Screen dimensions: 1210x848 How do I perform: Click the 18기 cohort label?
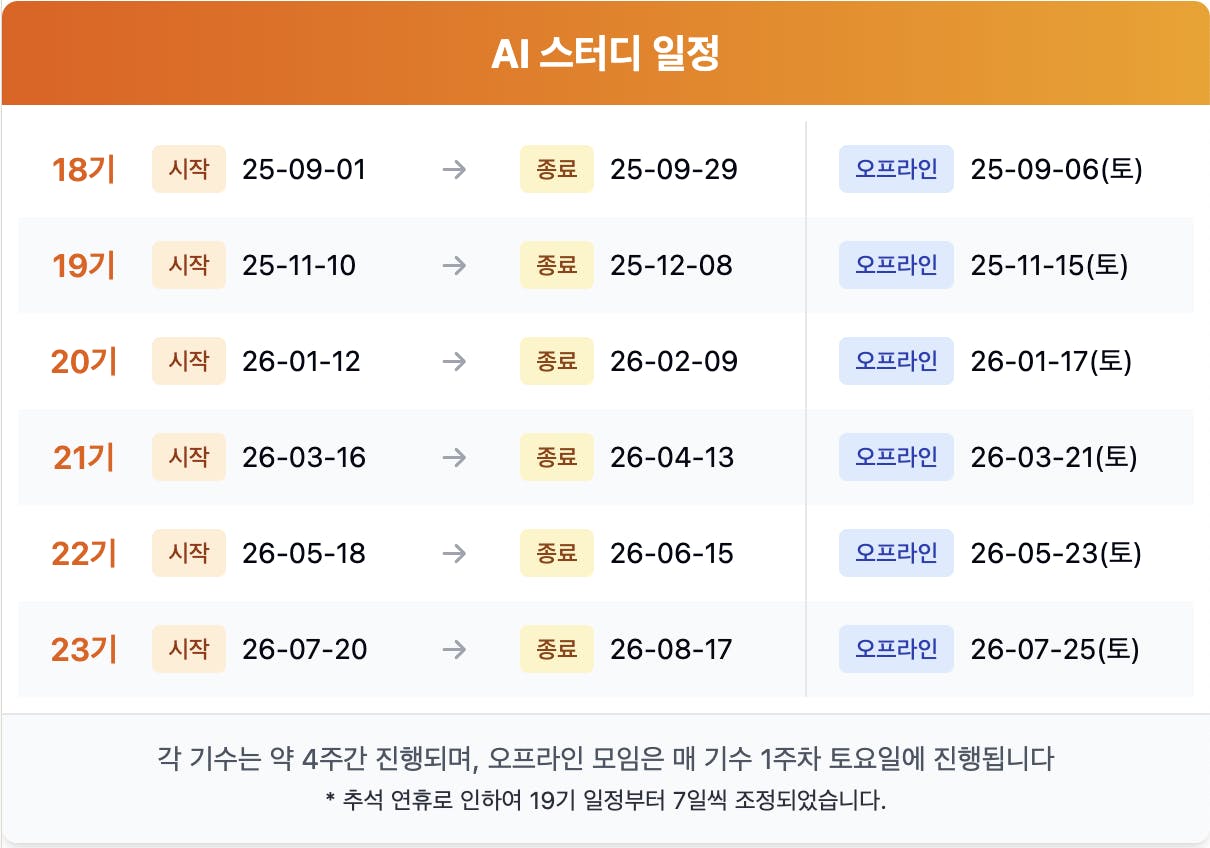[84, 170]
